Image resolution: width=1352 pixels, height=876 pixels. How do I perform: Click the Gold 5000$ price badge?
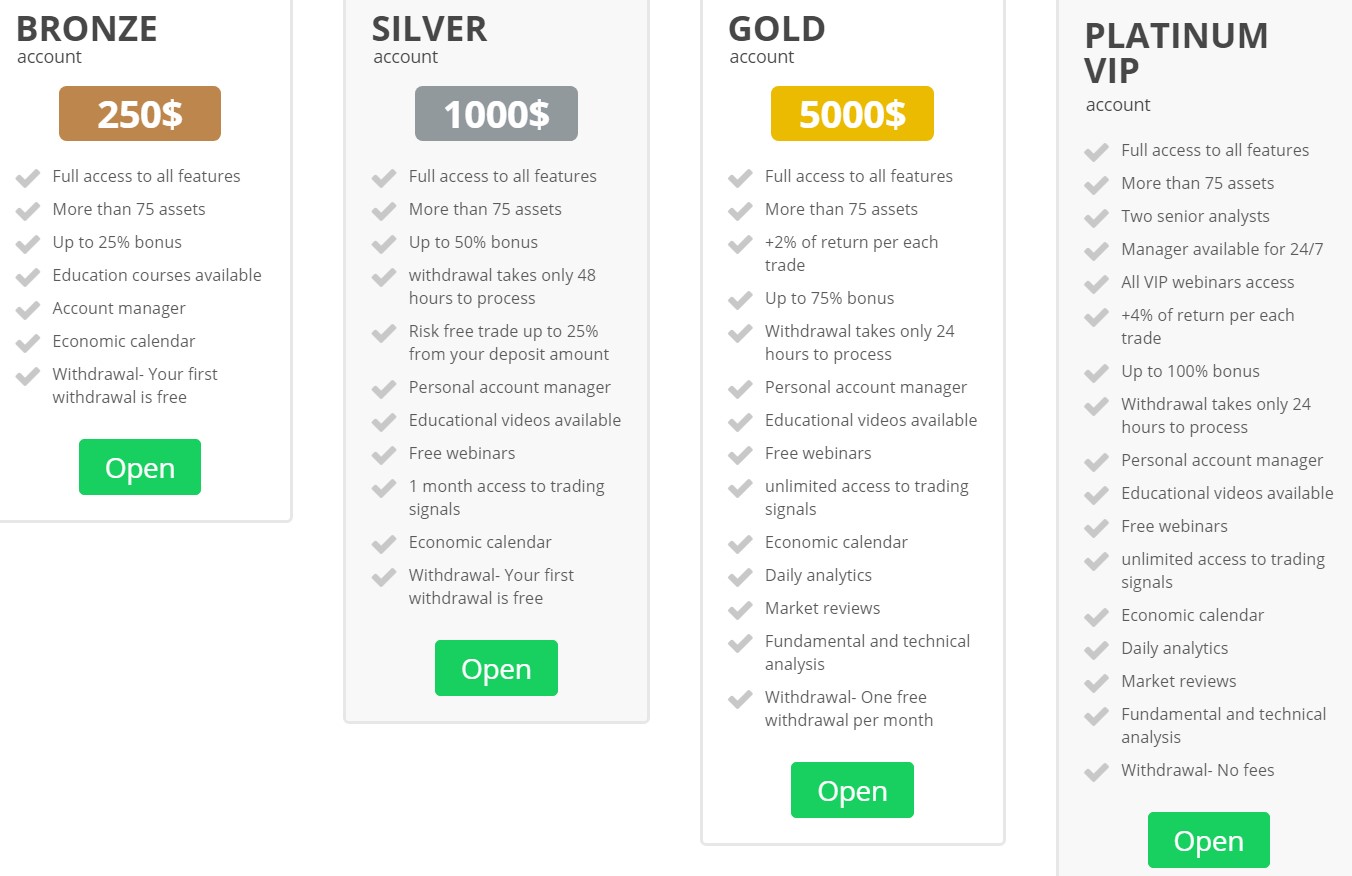[x=852, y=114]
